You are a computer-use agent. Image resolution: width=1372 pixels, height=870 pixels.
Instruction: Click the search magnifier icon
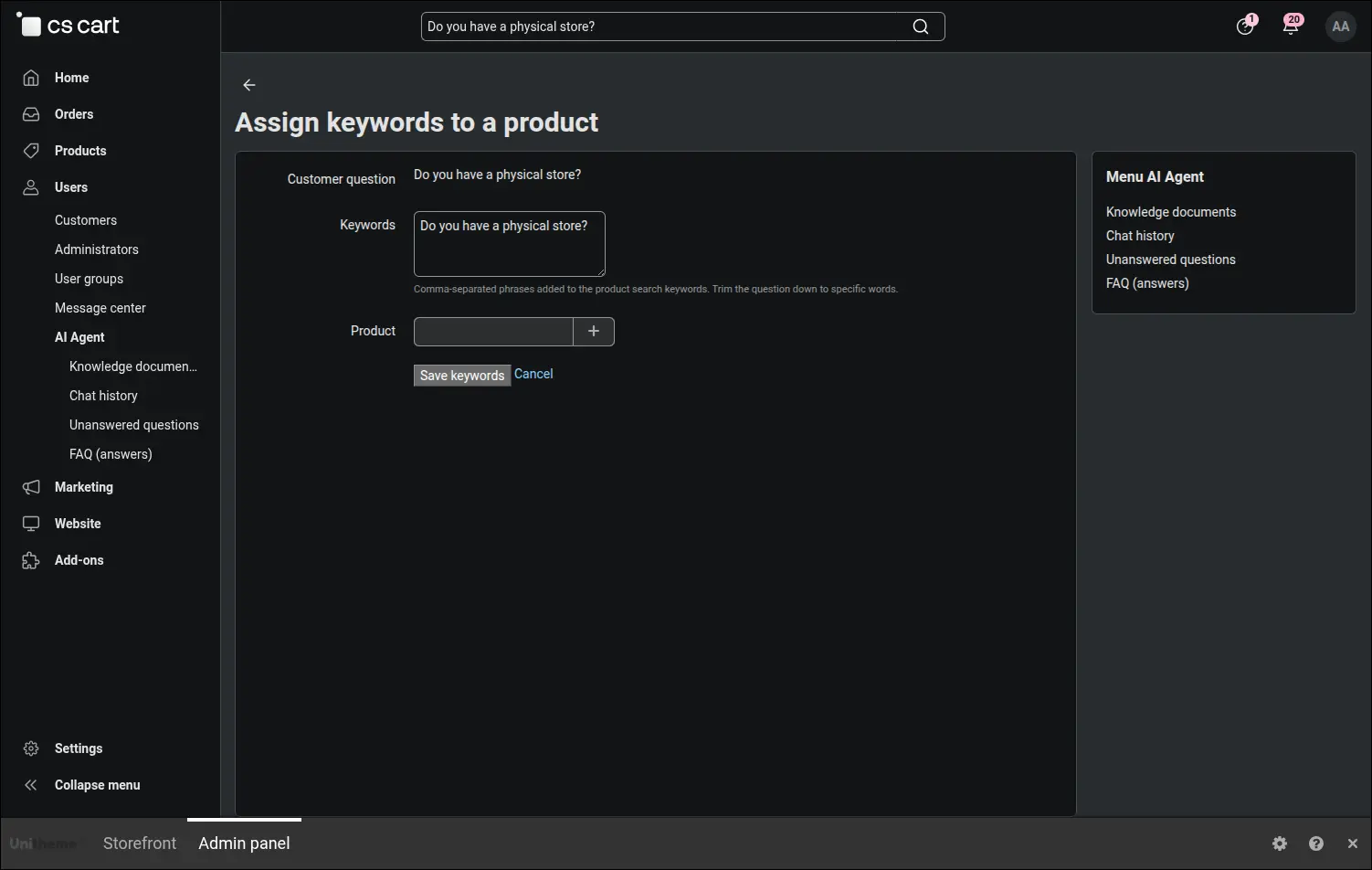921,27
